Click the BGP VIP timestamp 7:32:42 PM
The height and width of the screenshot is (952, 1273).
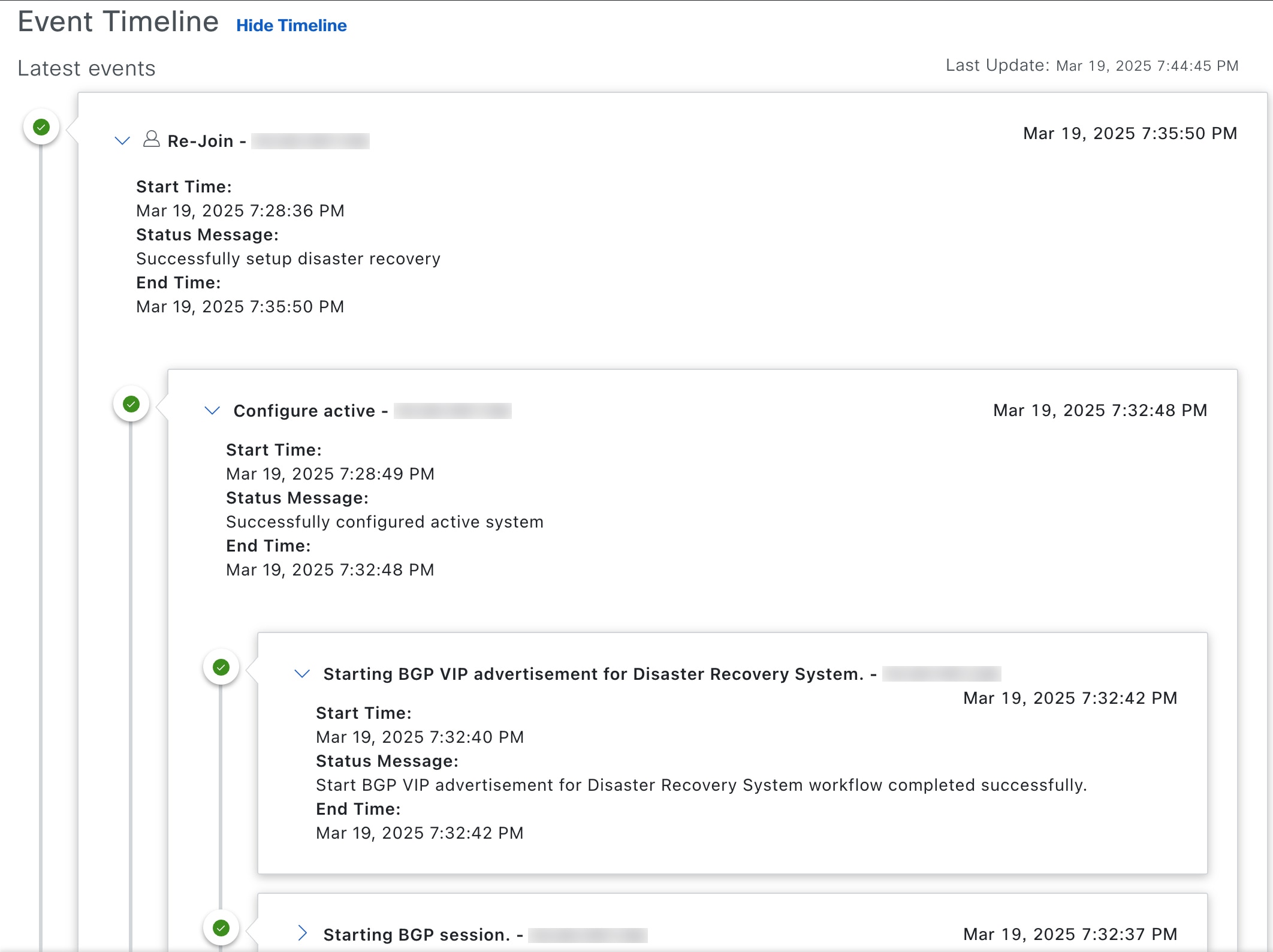[x=1070, y=698]
